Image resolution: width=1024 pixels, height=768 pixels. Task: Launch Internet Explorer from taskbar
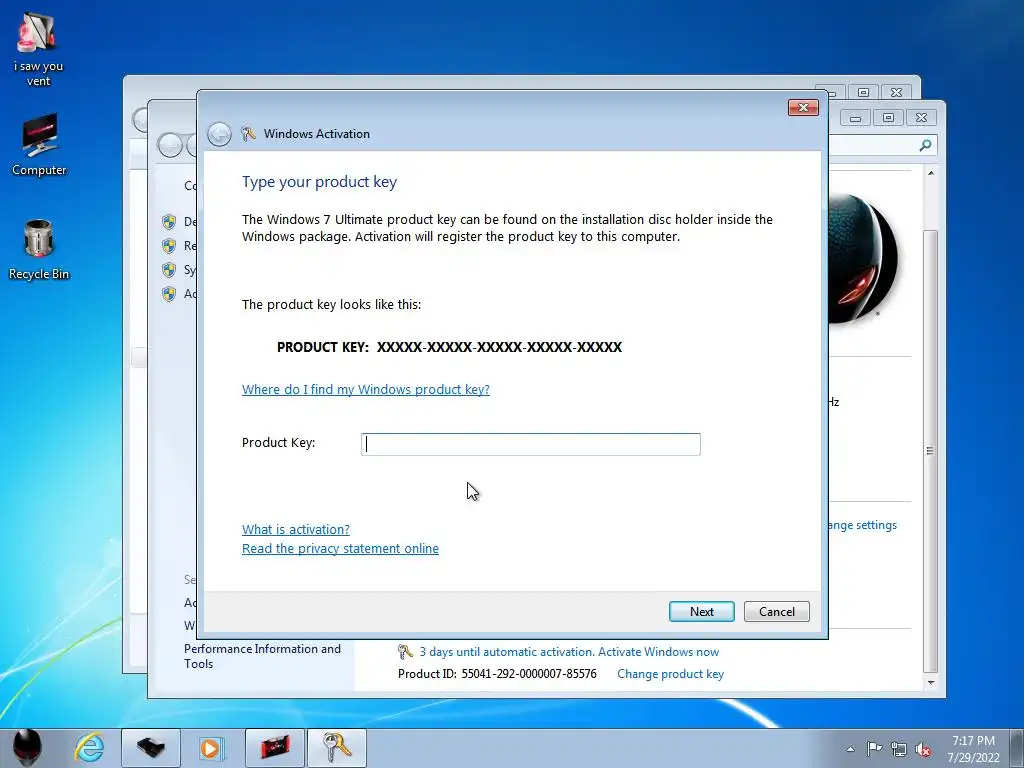point(89,748)
